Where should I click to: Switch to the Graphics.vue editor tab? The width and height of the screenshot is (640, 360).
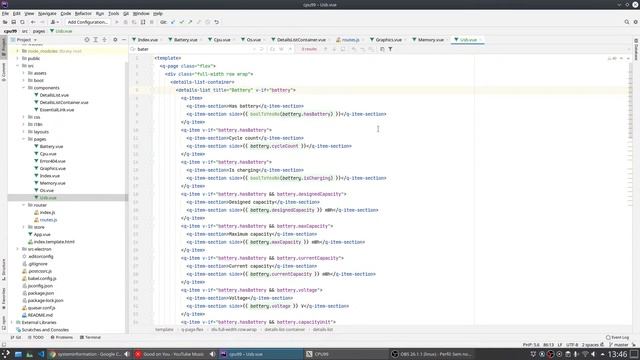coord(389,40)
